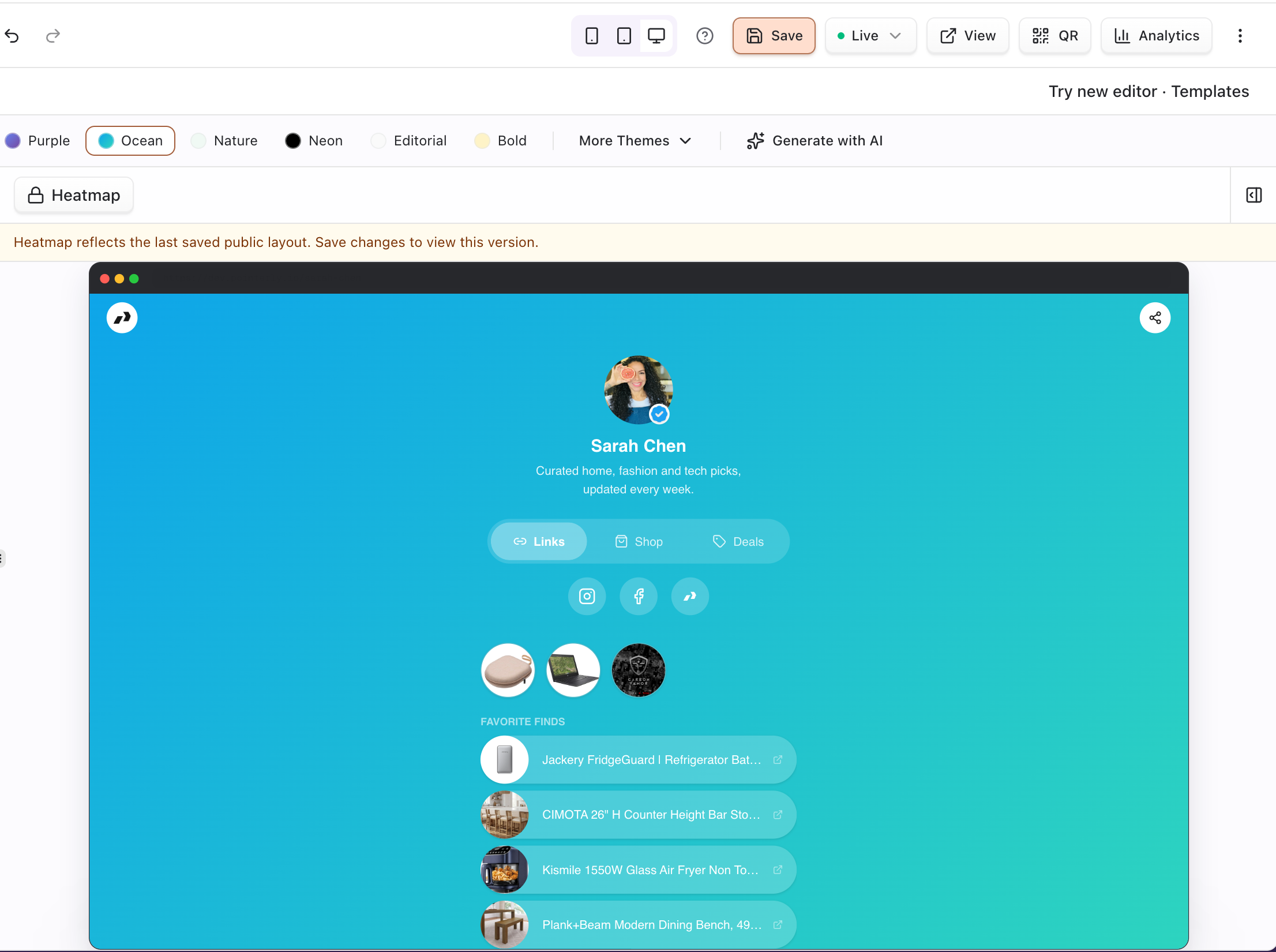Switch to the Deals tab

pos(738,541)
